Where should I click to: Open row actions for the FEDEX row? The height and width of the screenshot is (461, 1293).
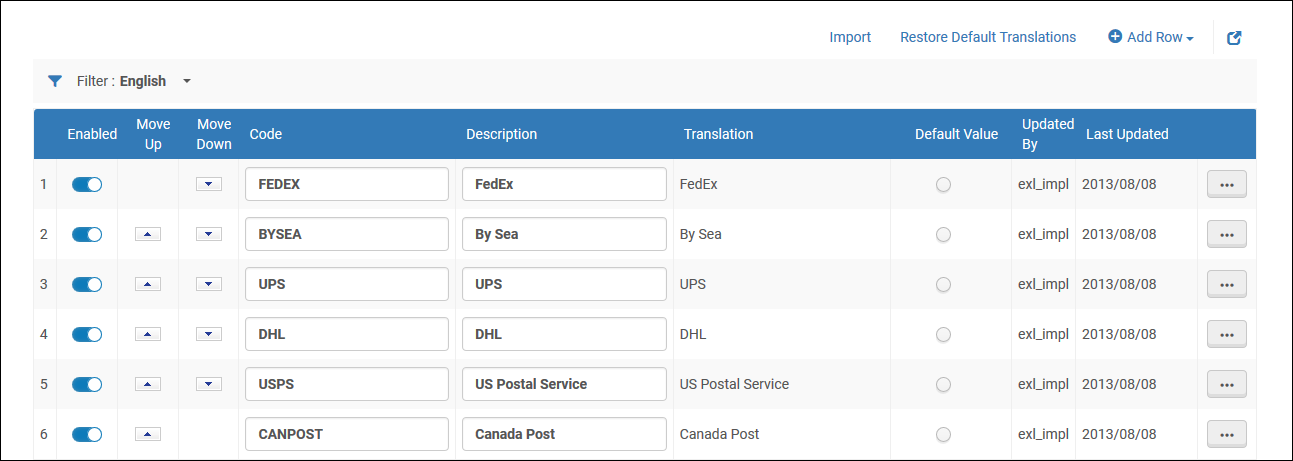point(1226,184)
